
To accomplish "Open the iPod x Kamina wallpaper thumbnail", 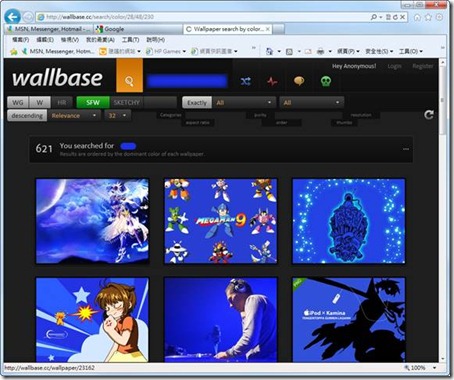I will pyautogui.click(x=349, y=319).
